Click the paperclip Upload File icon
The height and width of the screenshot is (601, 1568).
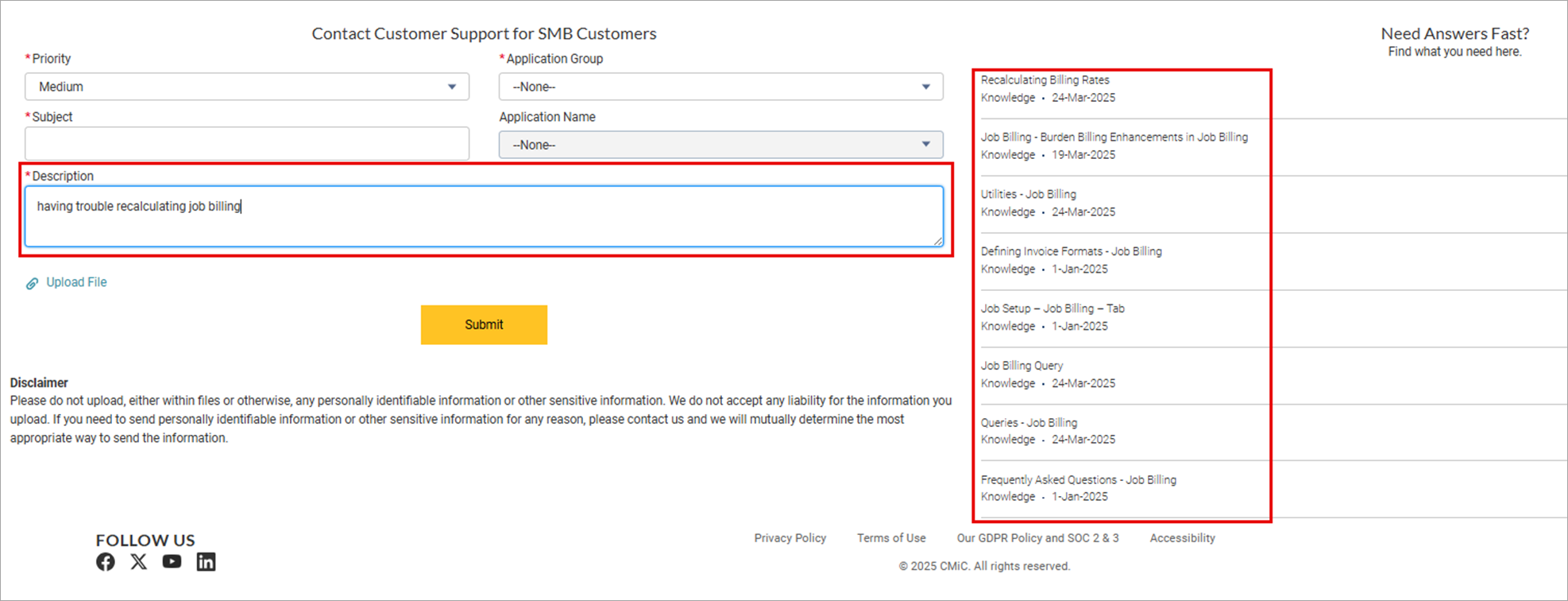(x=32, y=283)
